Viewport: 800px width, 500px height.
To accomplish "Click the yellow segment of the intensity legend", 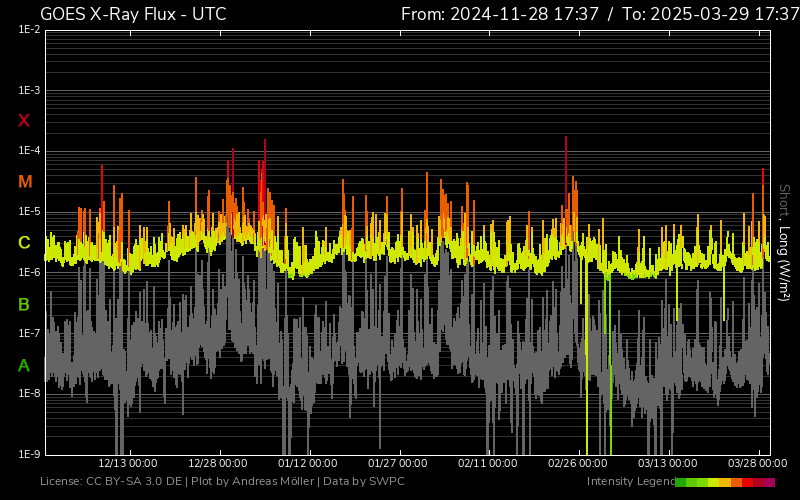I will tap(714, 482).
